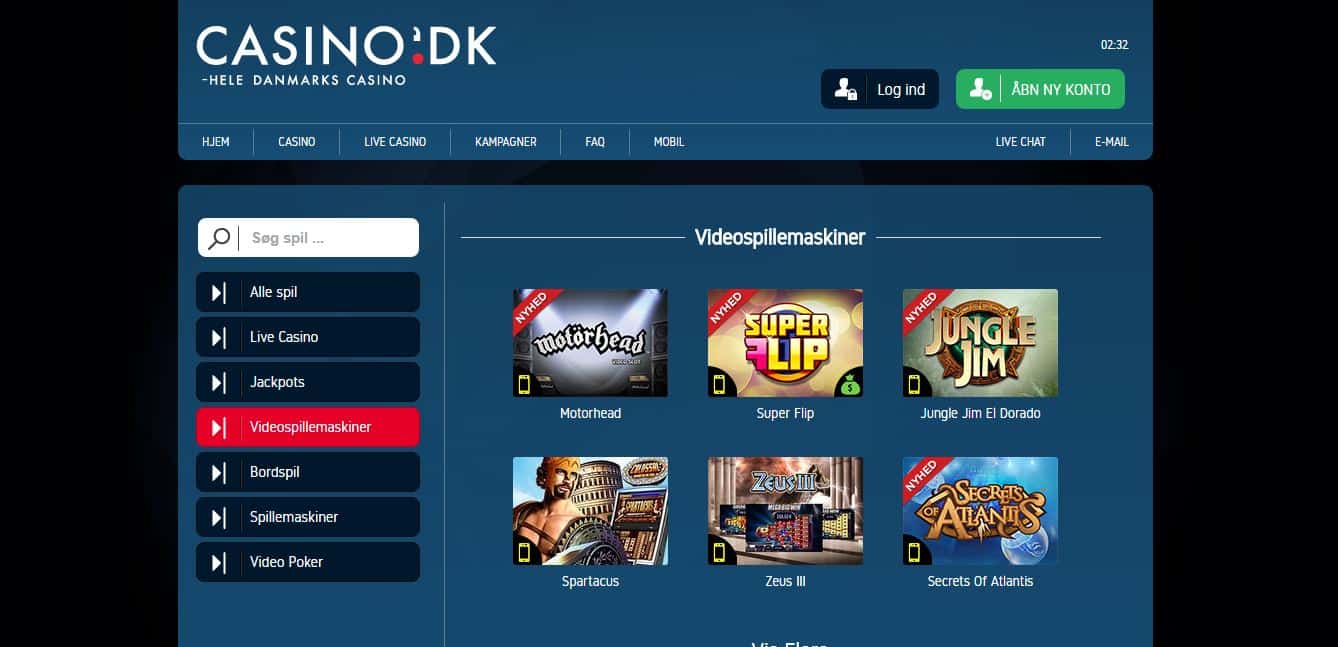1338x647 pixels.
Task: Show Alle spil category
Action: [x=308, y=292]
